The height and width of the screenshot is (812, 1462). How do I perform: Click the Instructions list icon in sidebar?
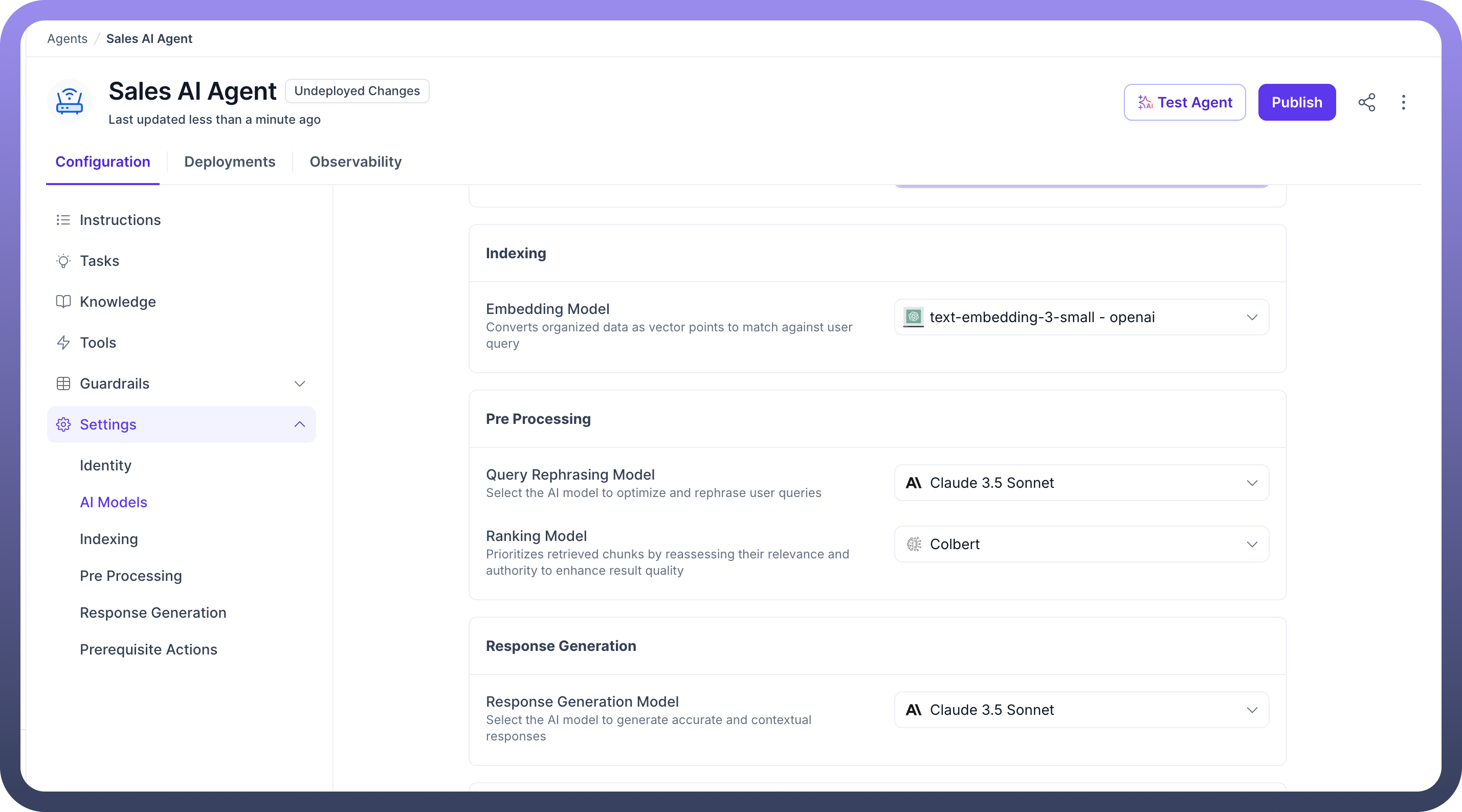pos(63,219)
